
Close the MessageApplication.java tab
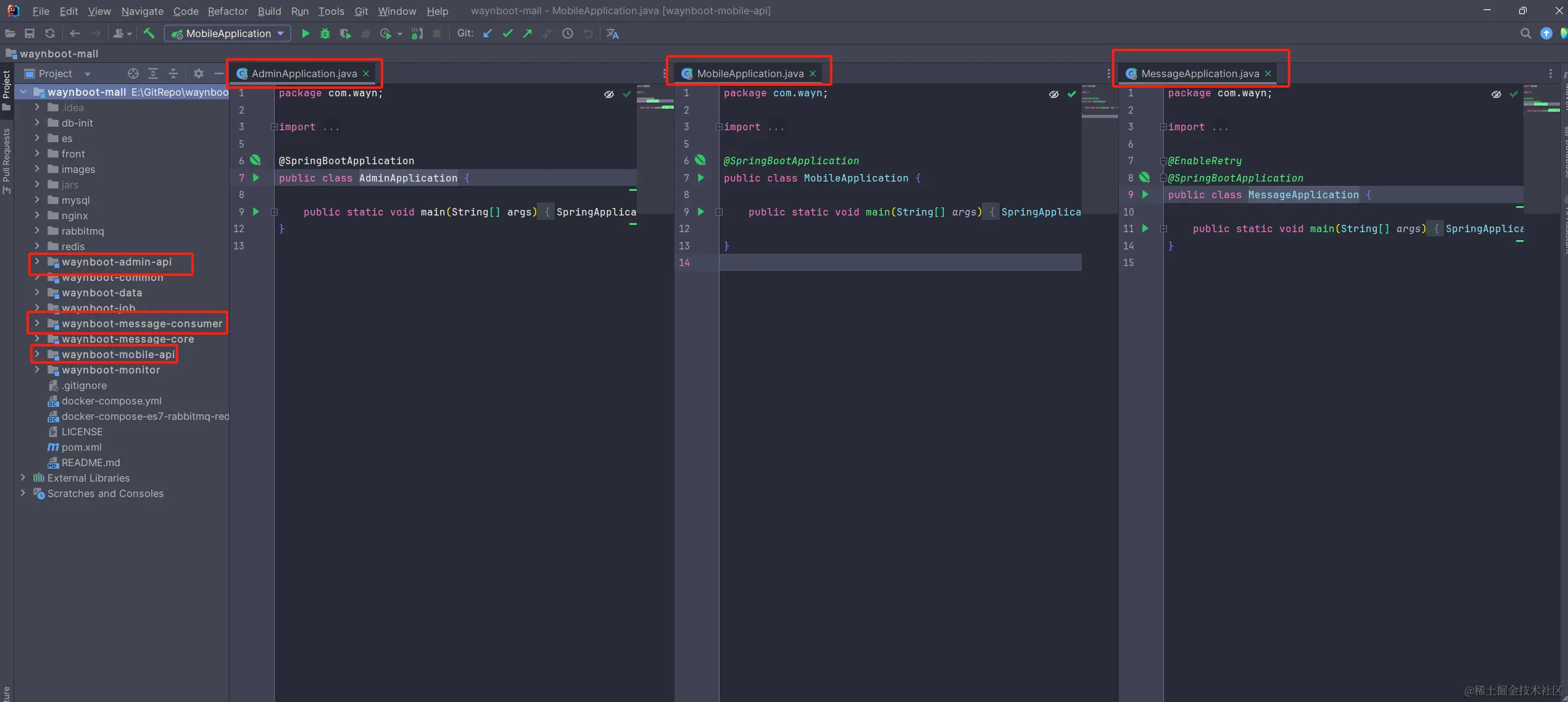[x=1268, y=73]
